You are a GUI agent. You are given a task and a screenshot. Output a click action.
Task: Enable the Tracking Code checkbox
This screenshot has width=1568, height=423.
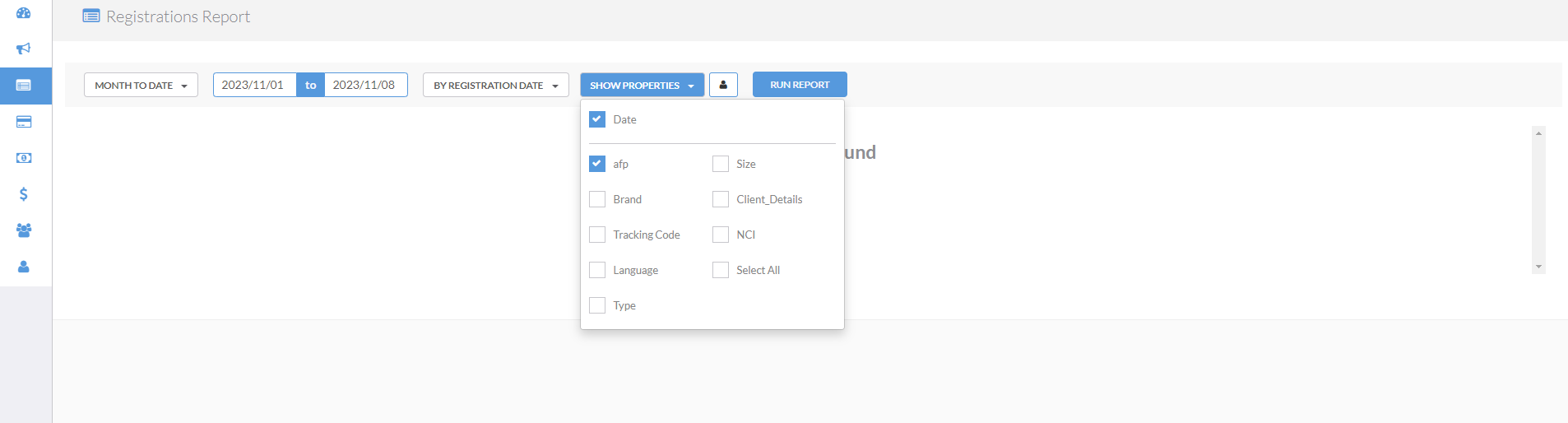point(597,235)
